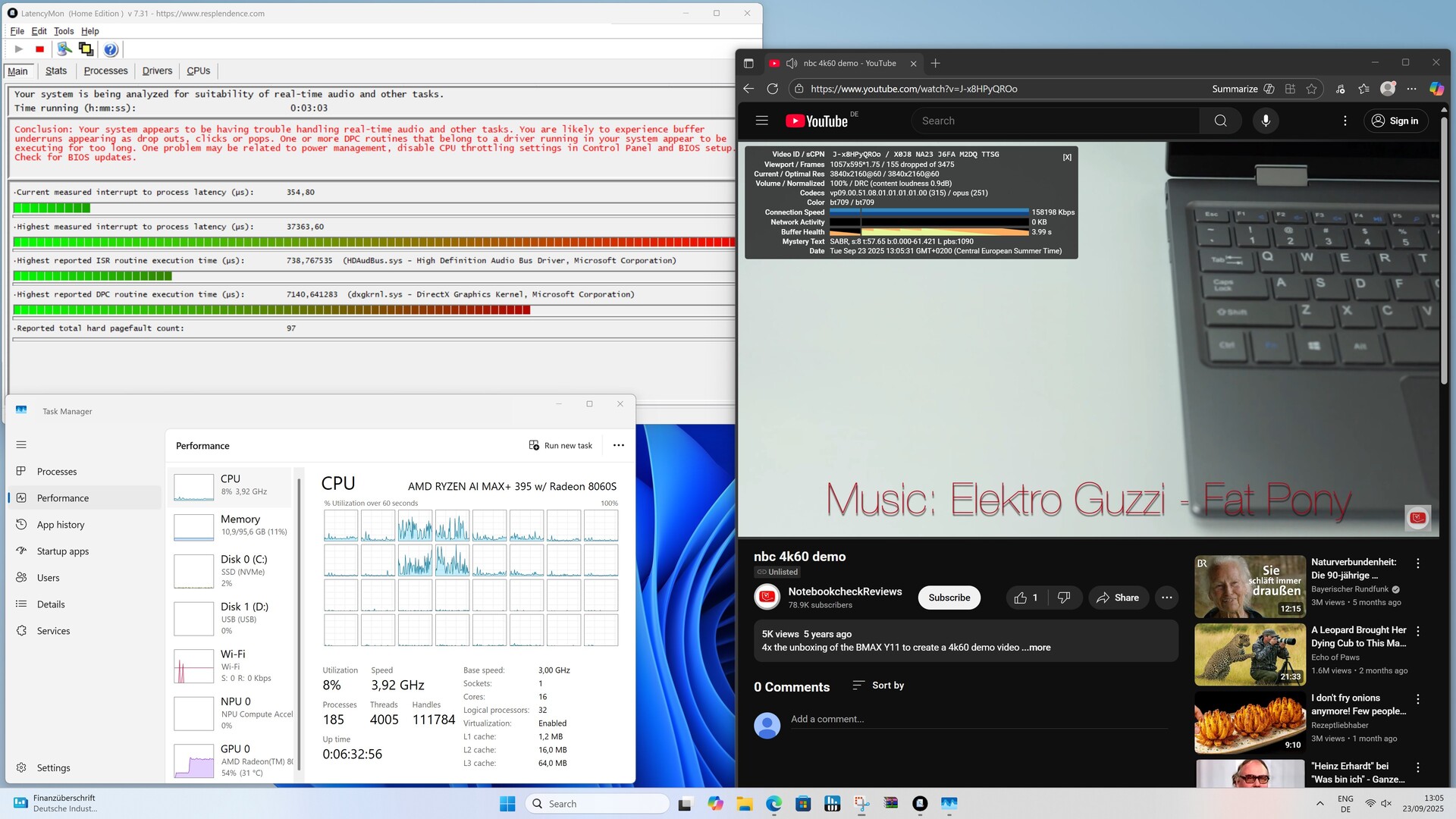Screen dimensions: 1456x819
Task: Show hidden system tray icons chevron
Action: tap(1319, 804)
